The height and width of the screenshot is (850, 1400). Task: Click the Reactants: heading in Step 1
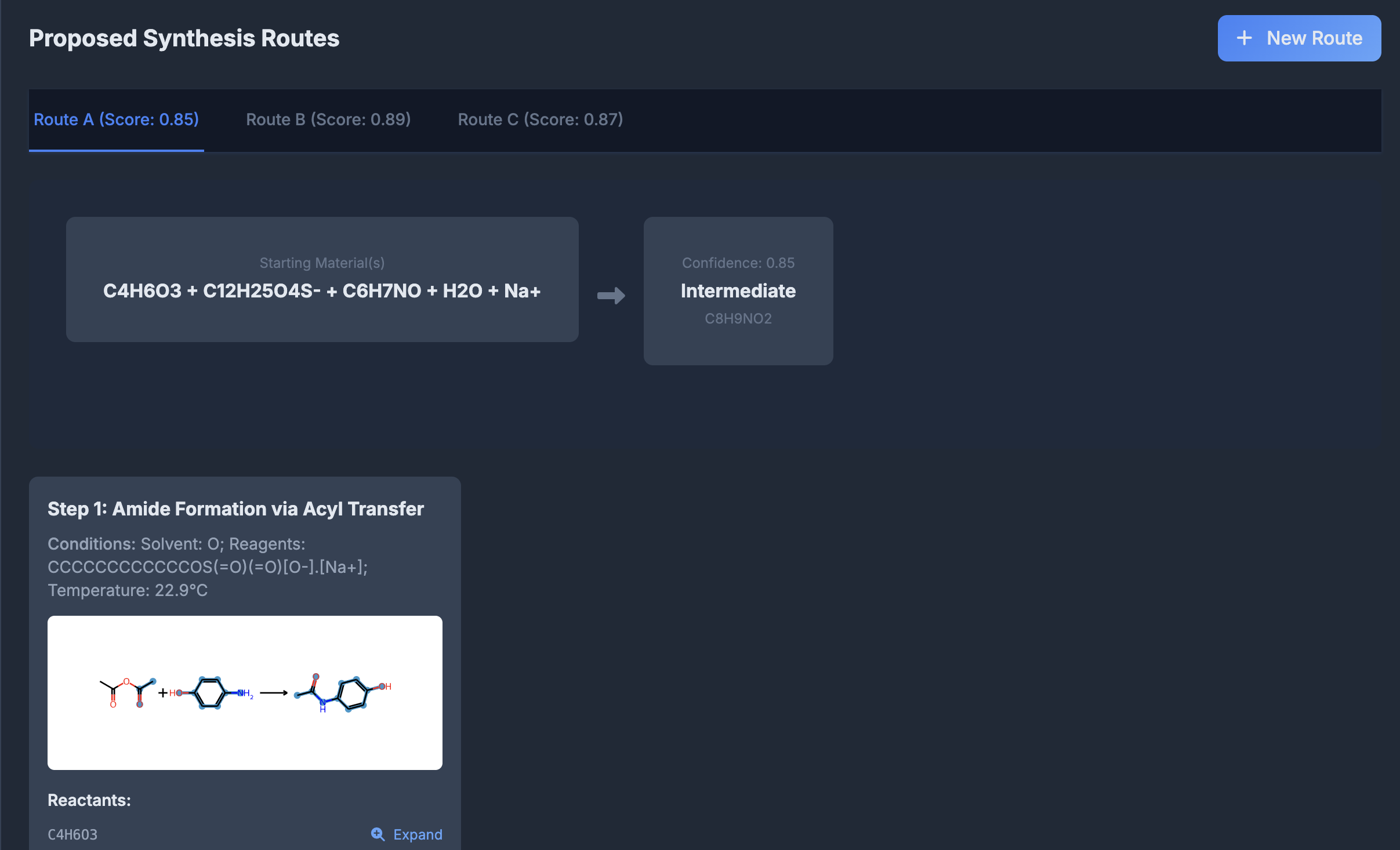(89, 800)
